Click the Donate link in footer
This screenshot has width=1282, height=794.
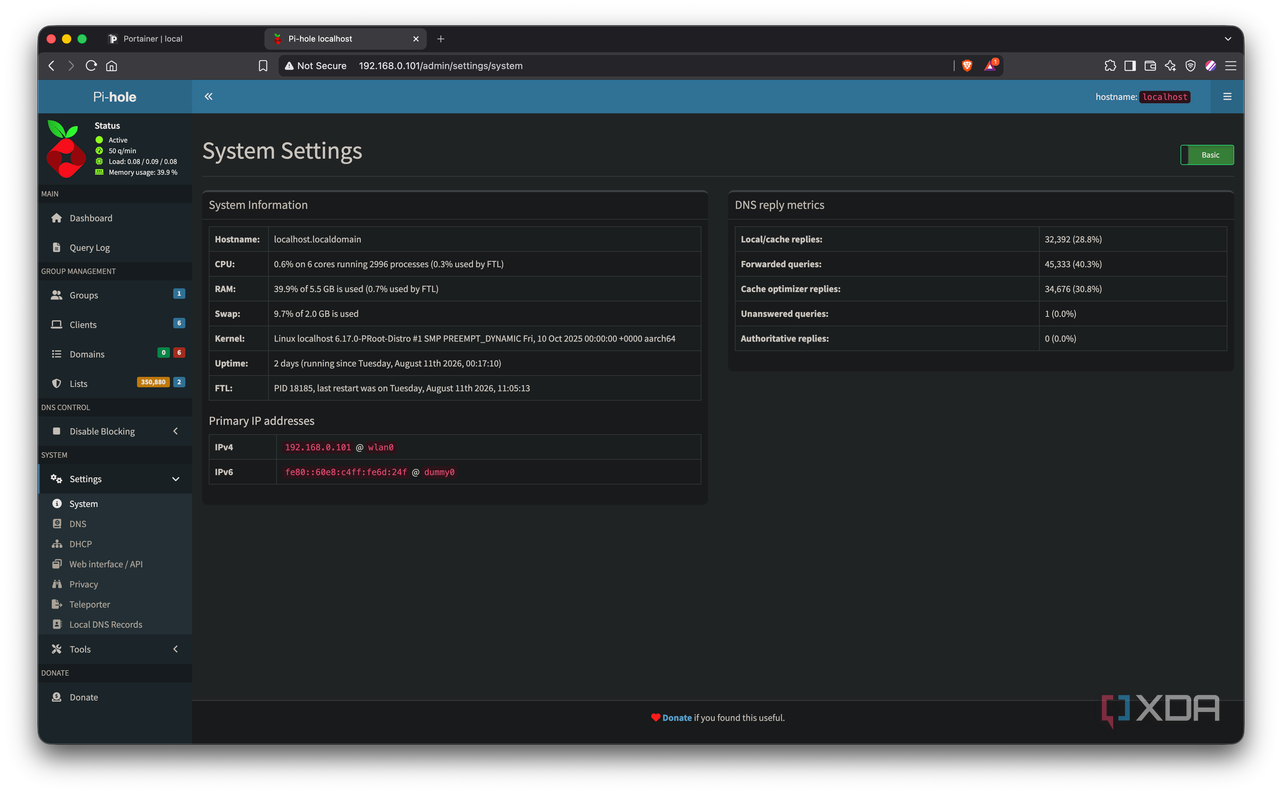[677, 718]
